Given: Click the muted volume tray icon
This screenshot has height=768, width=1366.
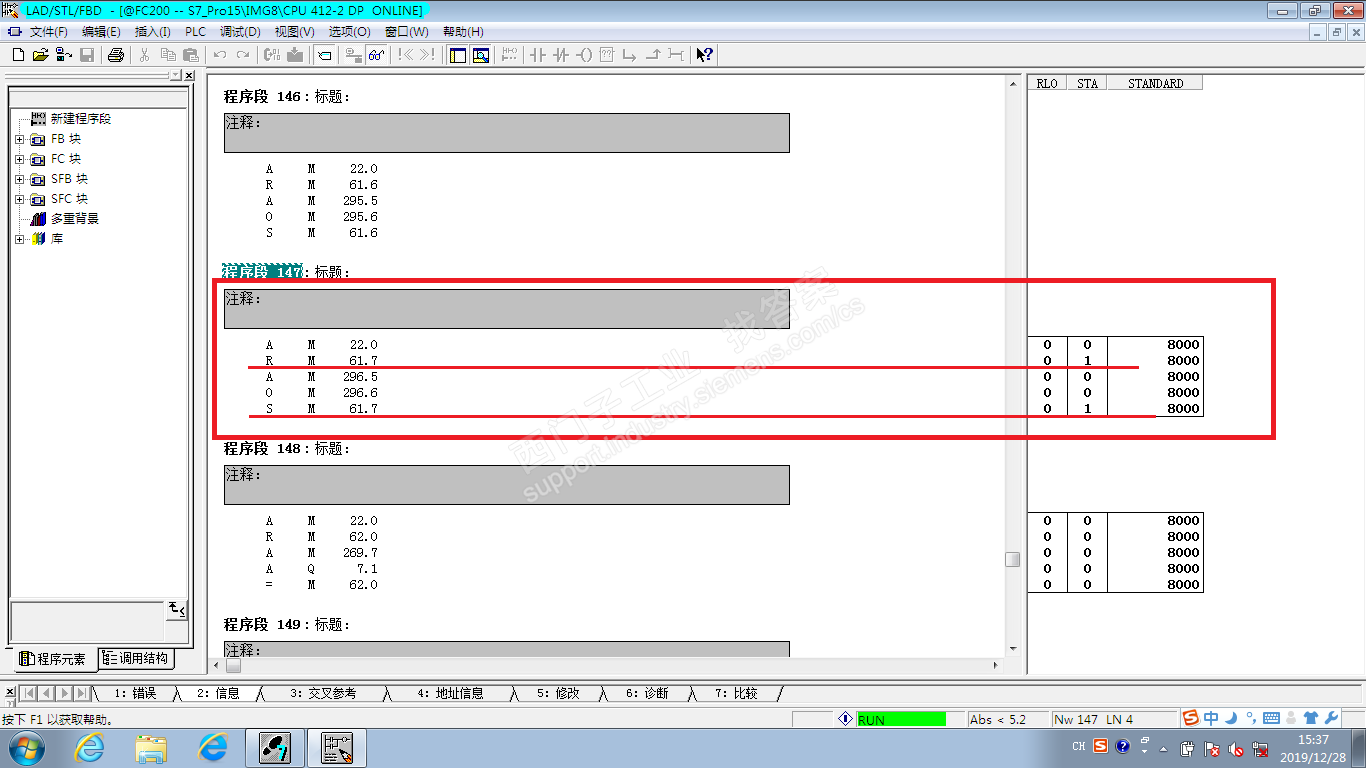Looking at the screenshot, I should coord(1236,748).
